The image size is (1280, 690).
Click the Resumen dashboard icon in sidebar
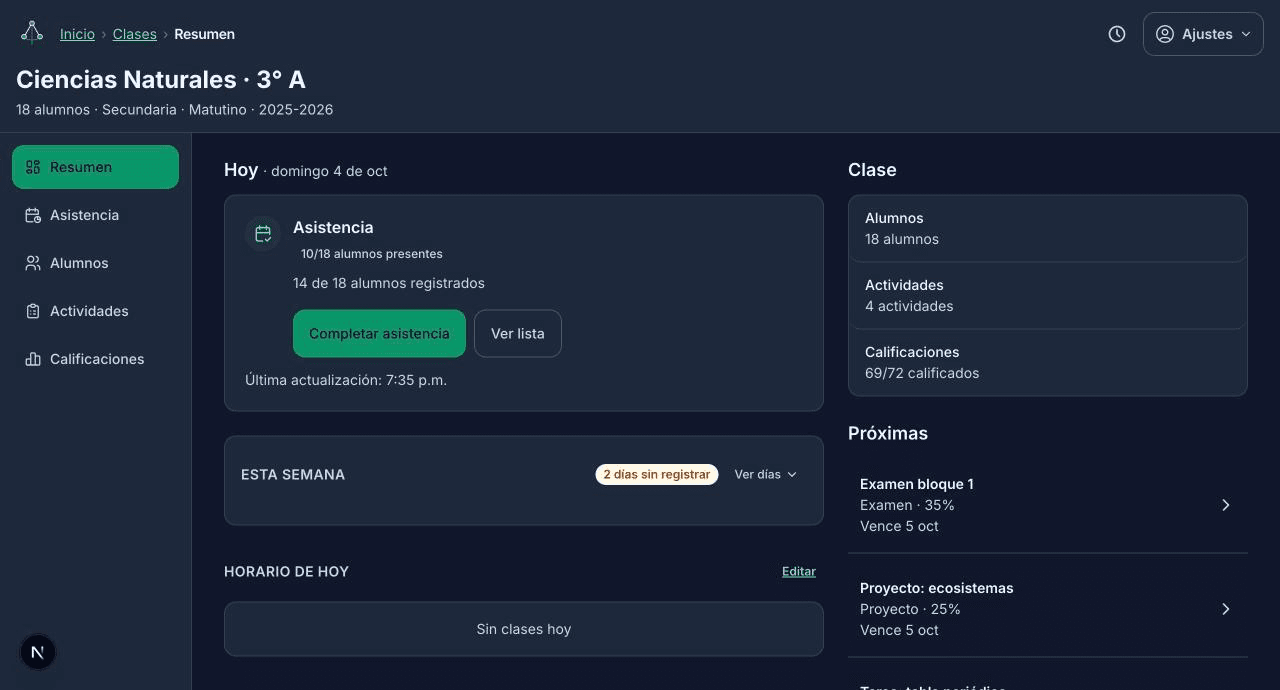tap(33, 167)
